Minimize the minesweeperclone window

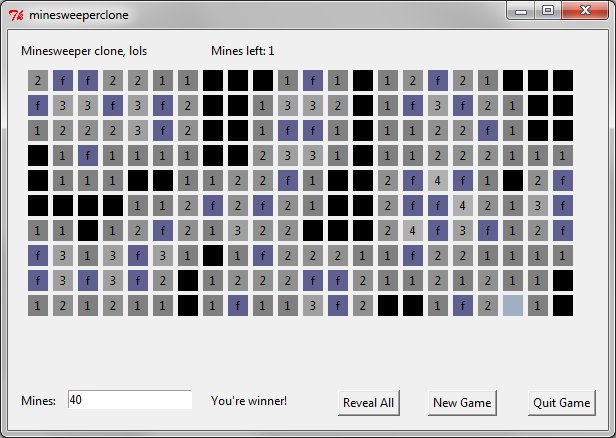tap(521, 11)
